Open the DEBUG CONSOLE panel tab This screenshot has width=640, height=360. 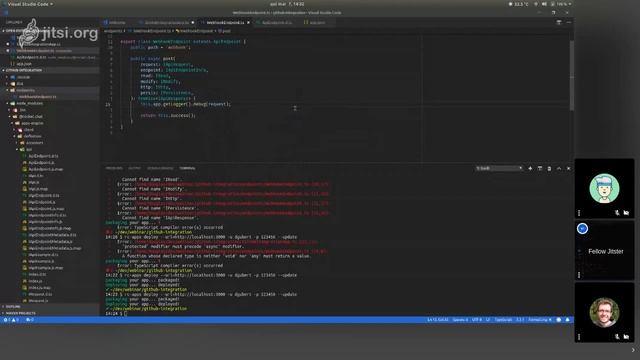(160, 168)
